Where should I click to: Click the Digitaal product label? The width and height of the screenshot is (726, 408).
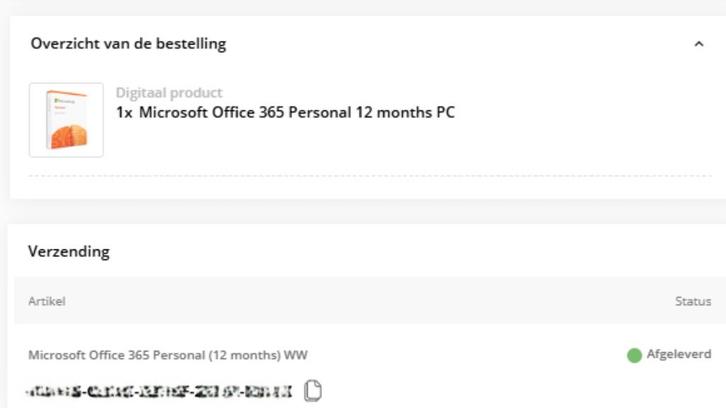[x=169, y=93]
